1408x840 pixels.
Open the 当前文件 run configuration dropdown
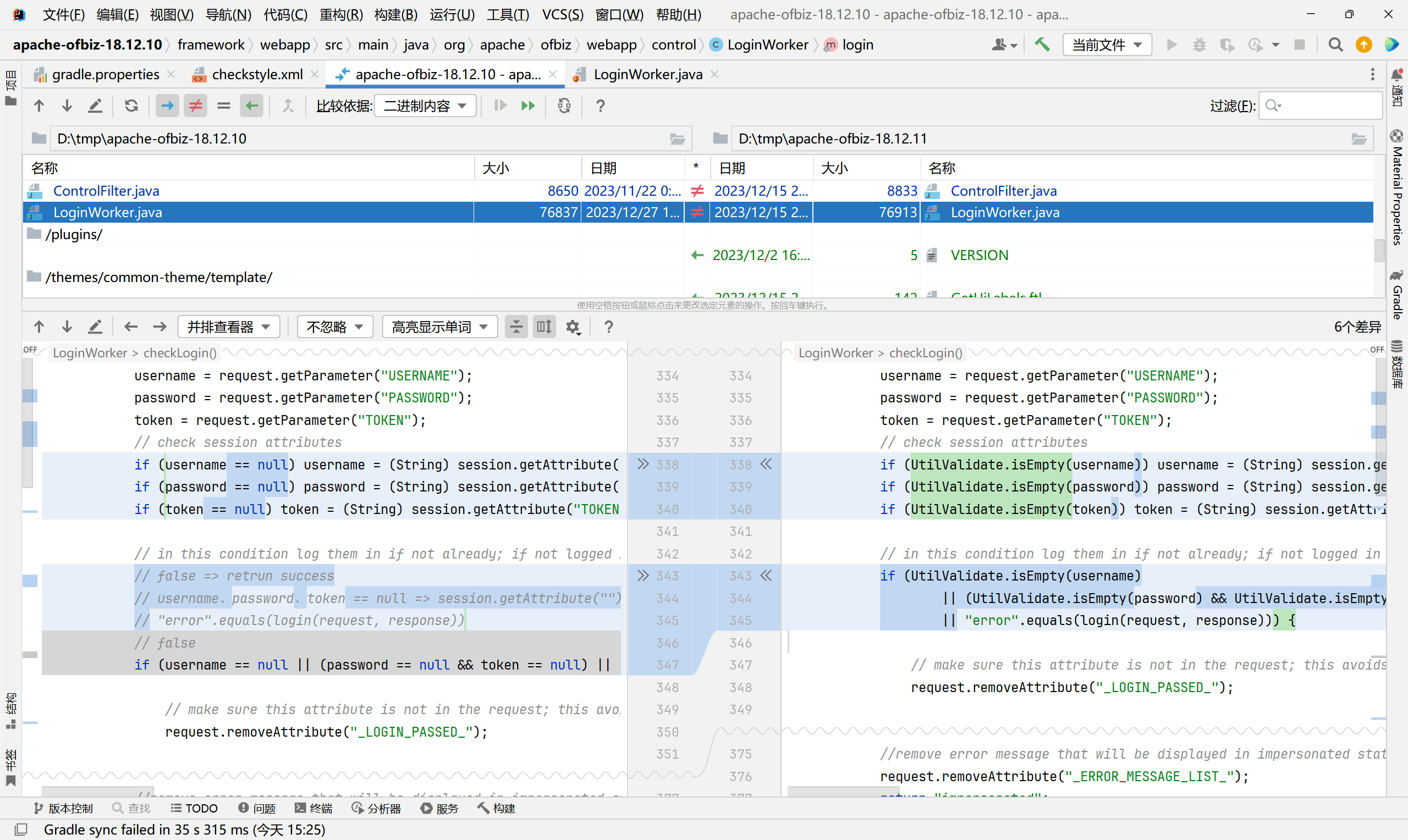[x=1107, y=44]
